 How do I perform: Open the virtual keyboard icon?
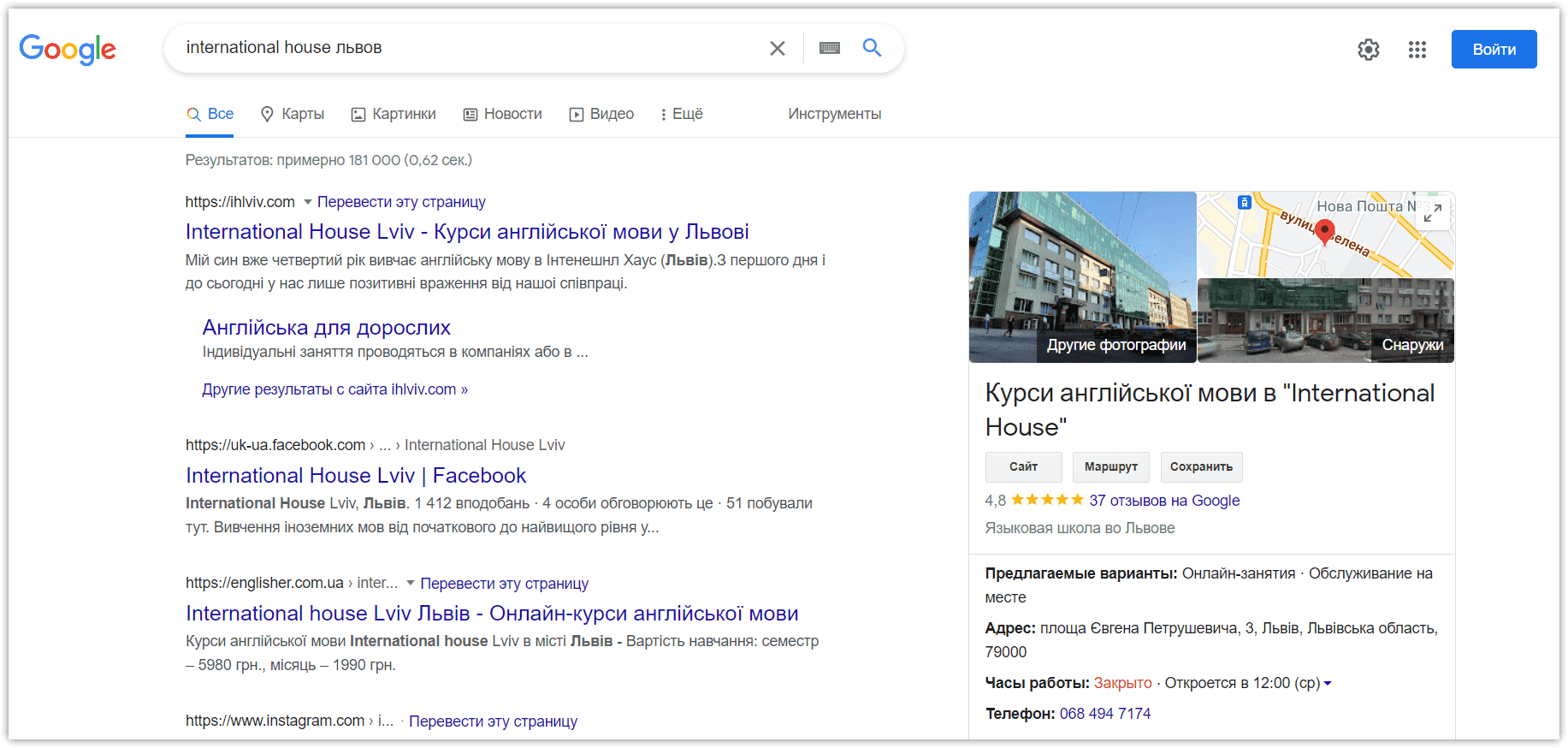pos(830,48)
